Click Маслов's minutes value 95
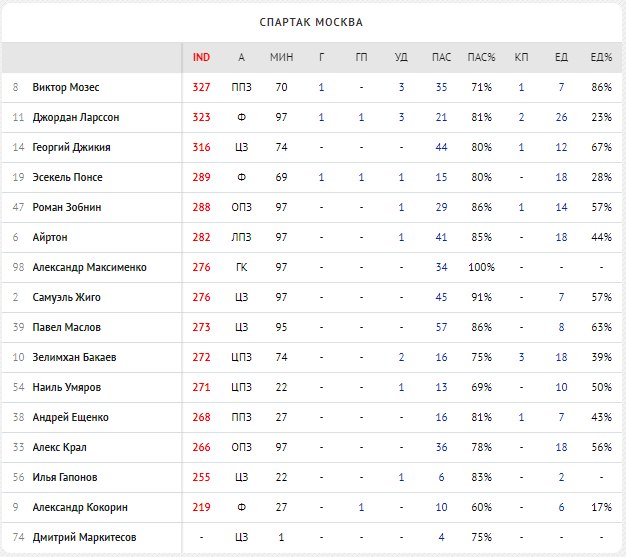The image size is (626, 557). pyautogui.click(x=281, y=327)
